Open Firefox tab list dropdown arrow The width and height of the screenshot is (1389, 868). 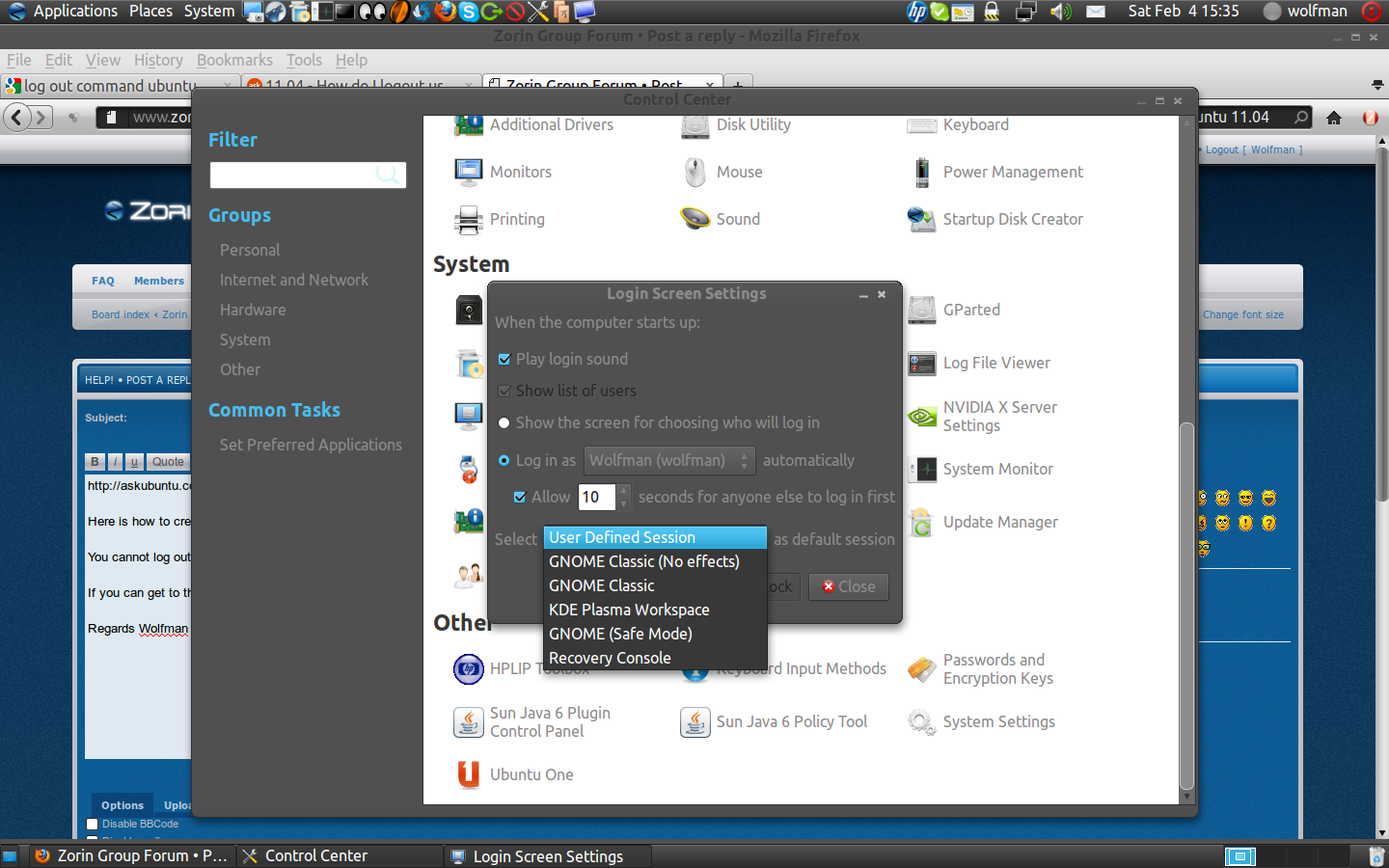point(1376,85)
